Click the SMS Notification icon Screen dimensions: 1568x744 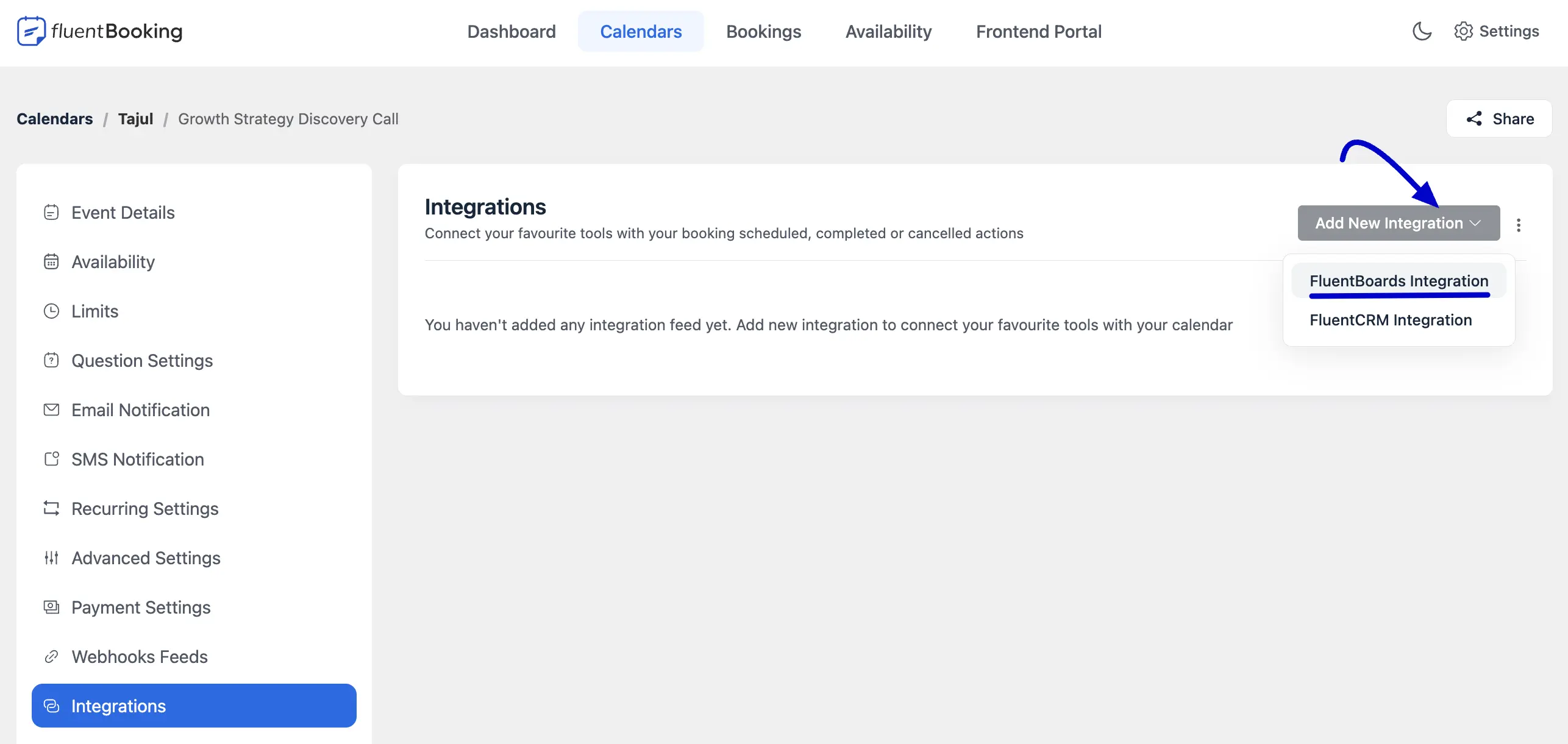[x=51, y=459]
